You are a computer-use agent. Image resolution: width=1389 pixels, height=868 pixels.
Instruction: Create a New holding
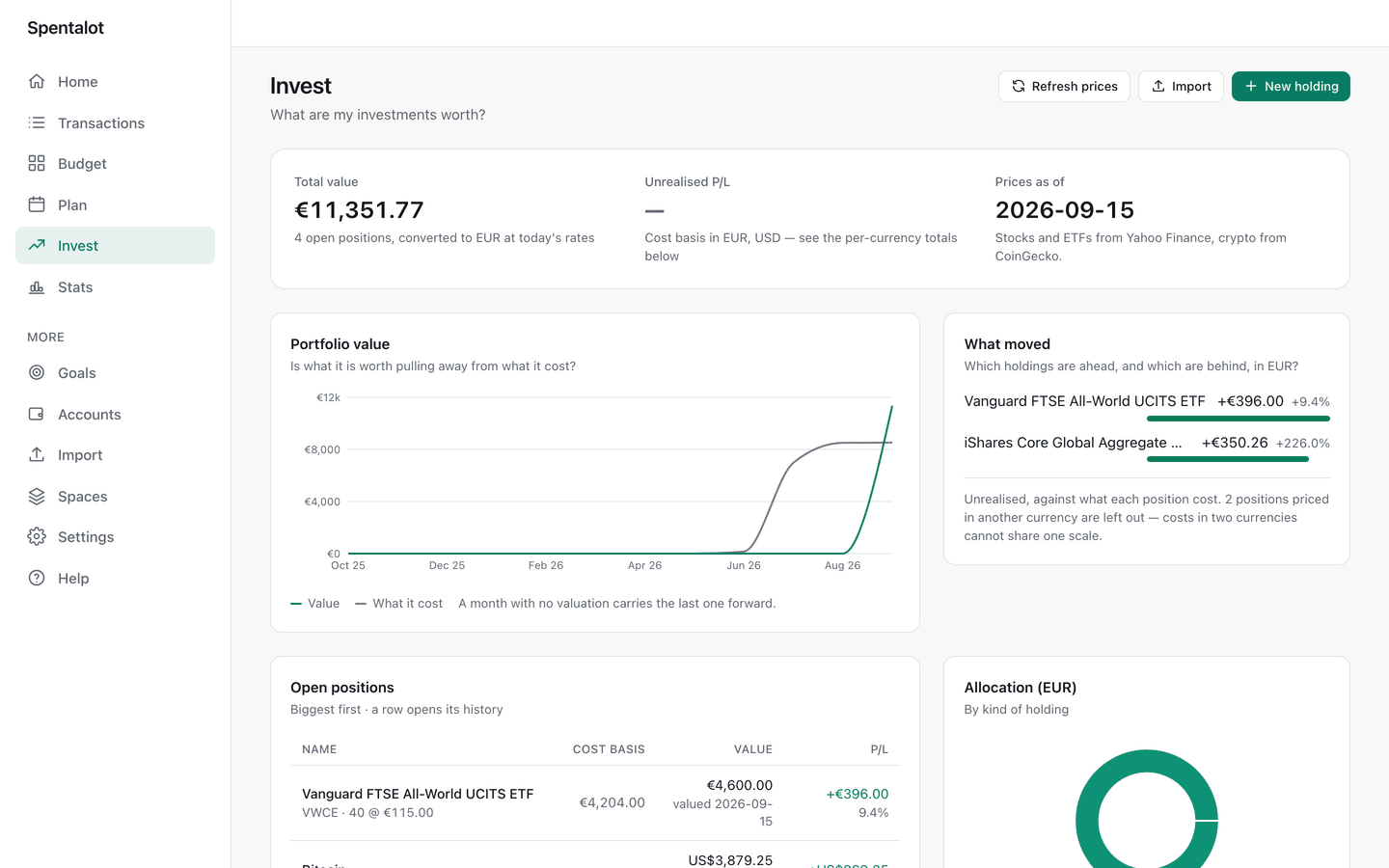click(x=1291, y=87)
